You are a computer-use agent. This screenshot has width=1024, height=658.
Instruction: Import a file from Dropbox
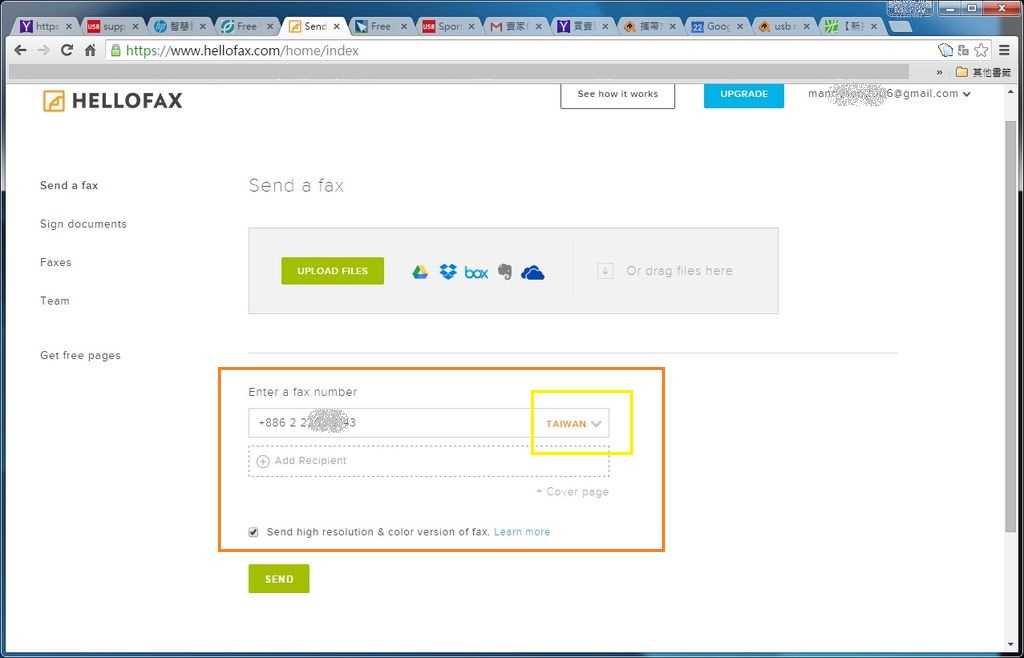point(448,272)
